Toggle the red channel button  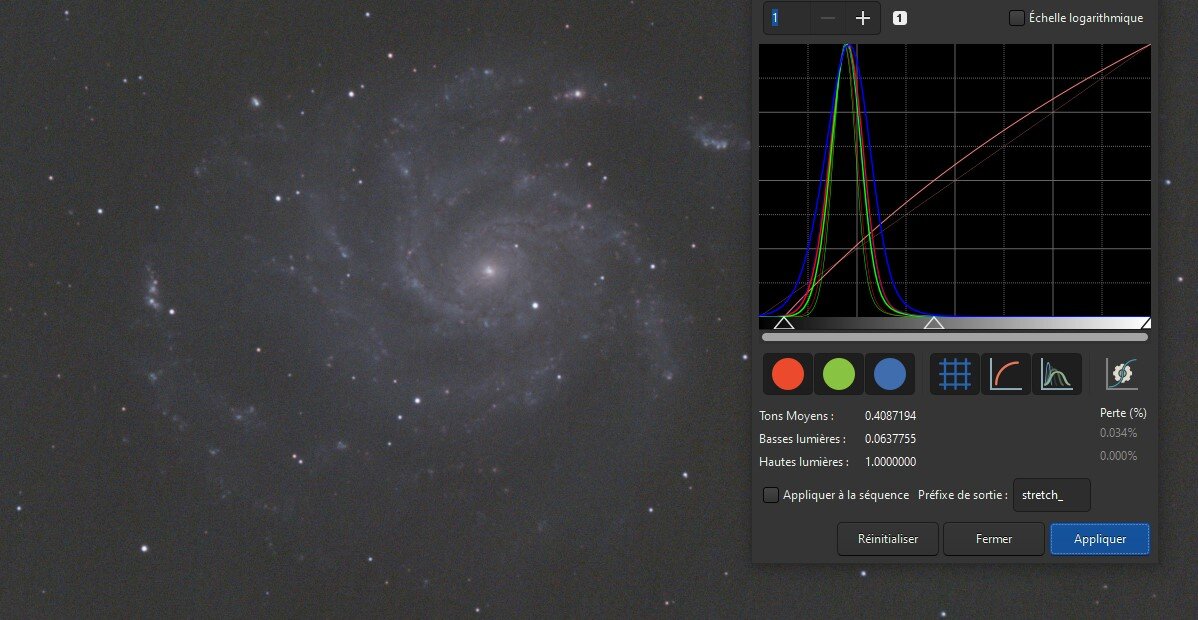(x=788, y=375)
